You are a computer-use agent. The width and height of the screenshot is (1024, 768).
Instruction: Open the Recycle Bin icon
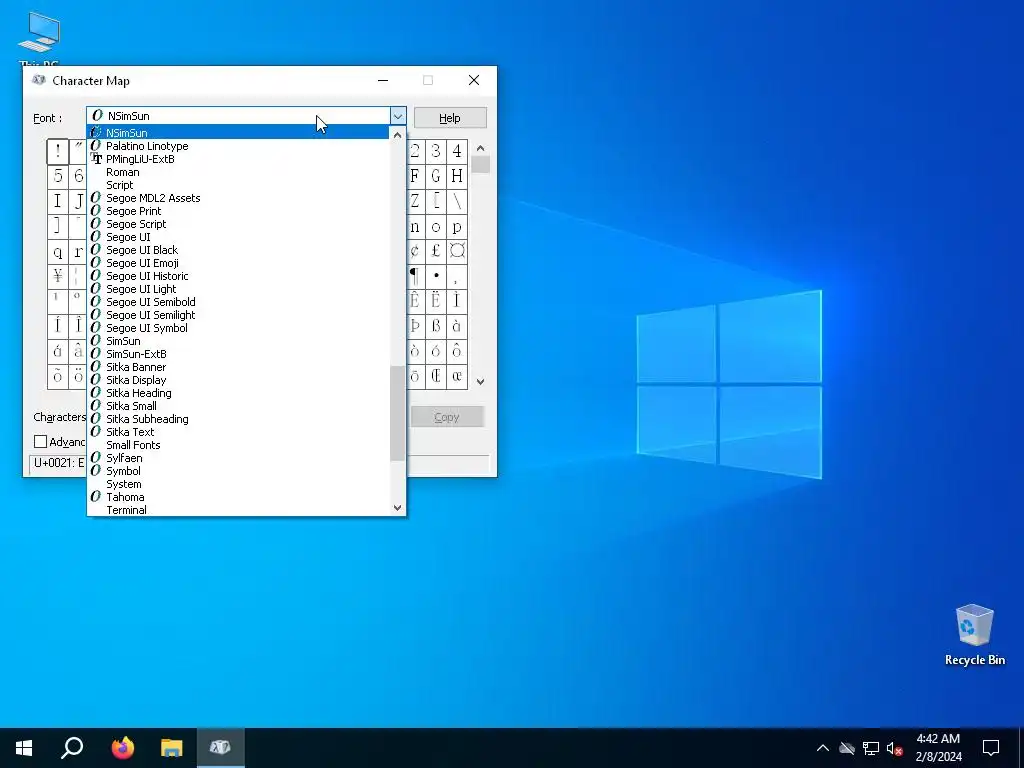[x=974, y=635]
